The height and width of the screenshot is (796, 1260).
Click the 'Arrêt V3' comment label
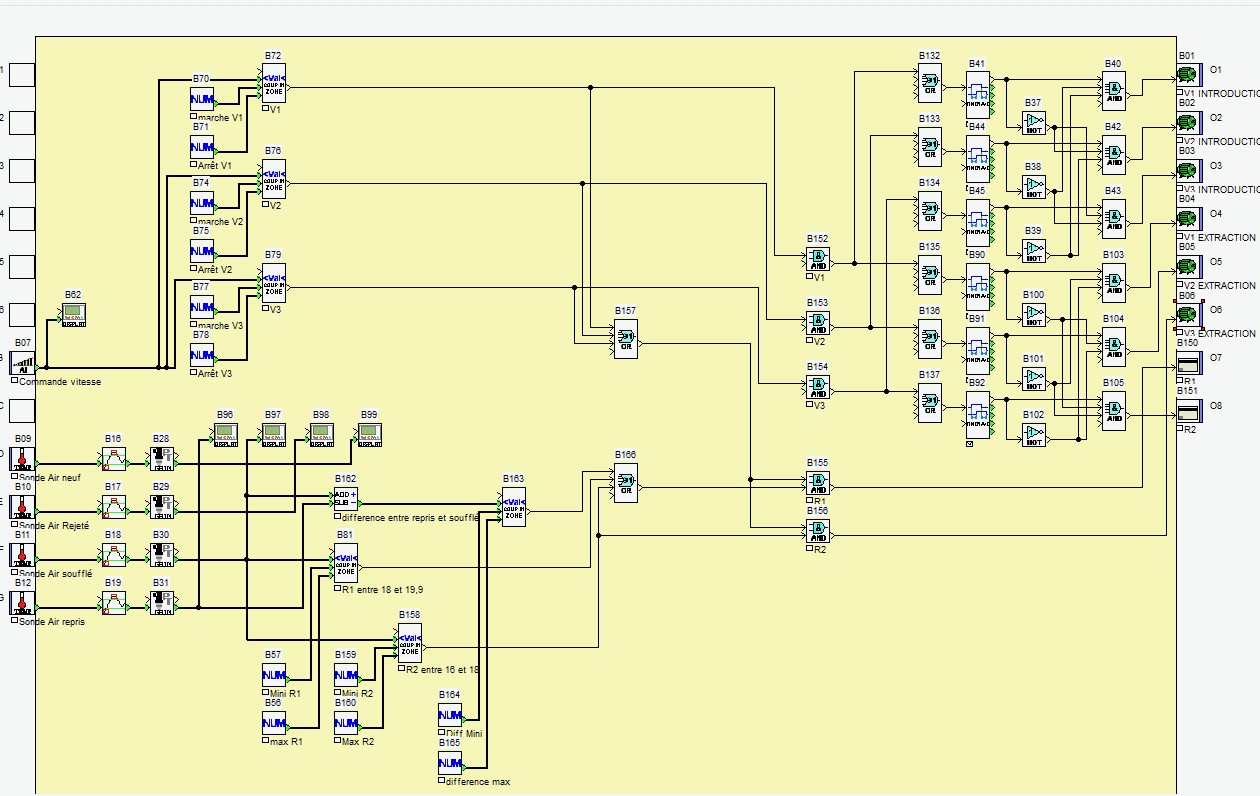(x=215, y=373)
